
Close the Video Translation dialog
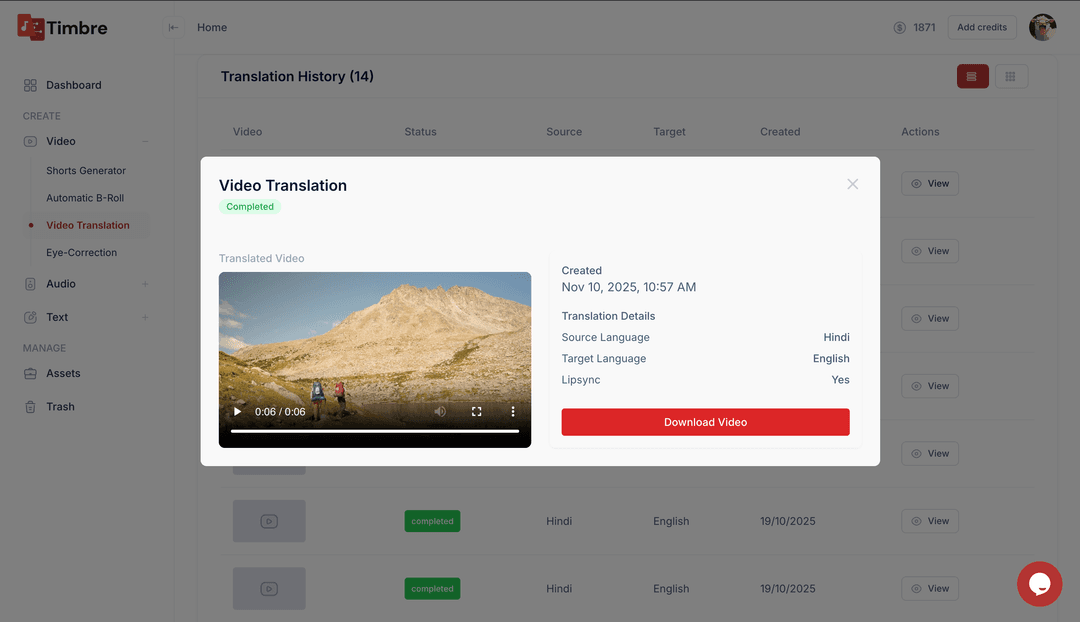852,184
